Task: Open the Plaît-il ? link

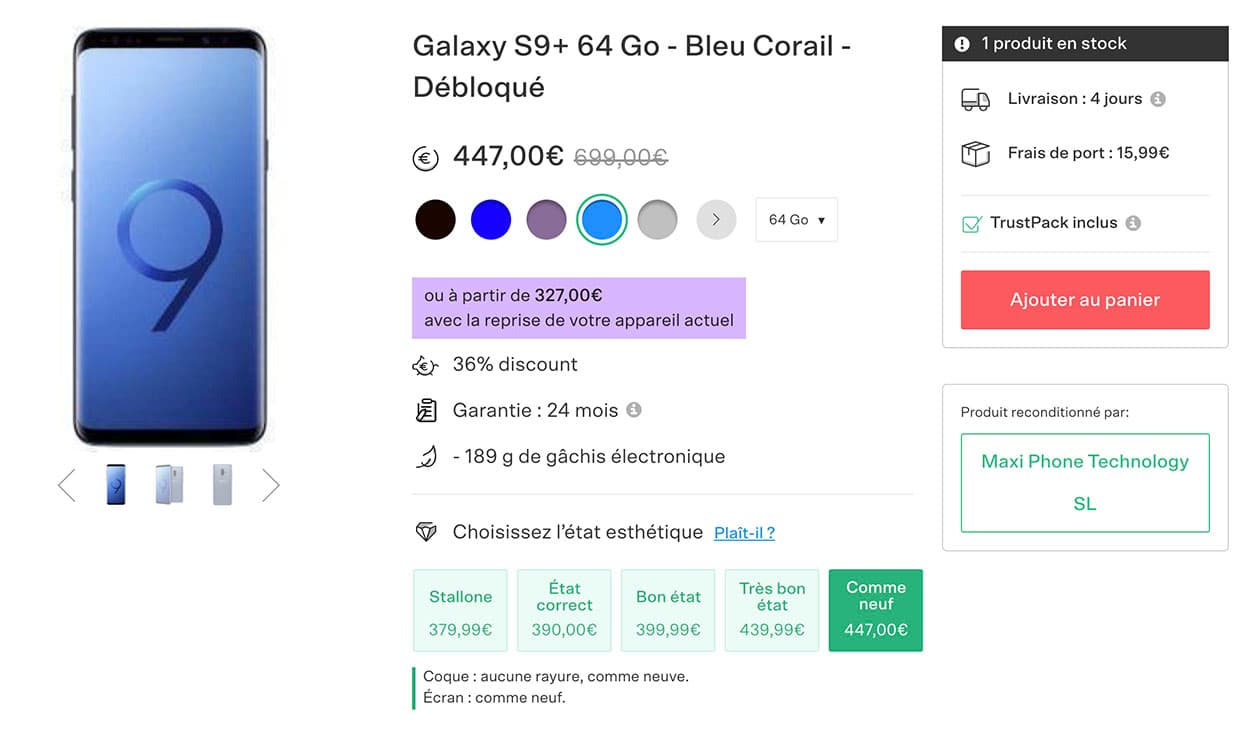Action: (744, 533)
